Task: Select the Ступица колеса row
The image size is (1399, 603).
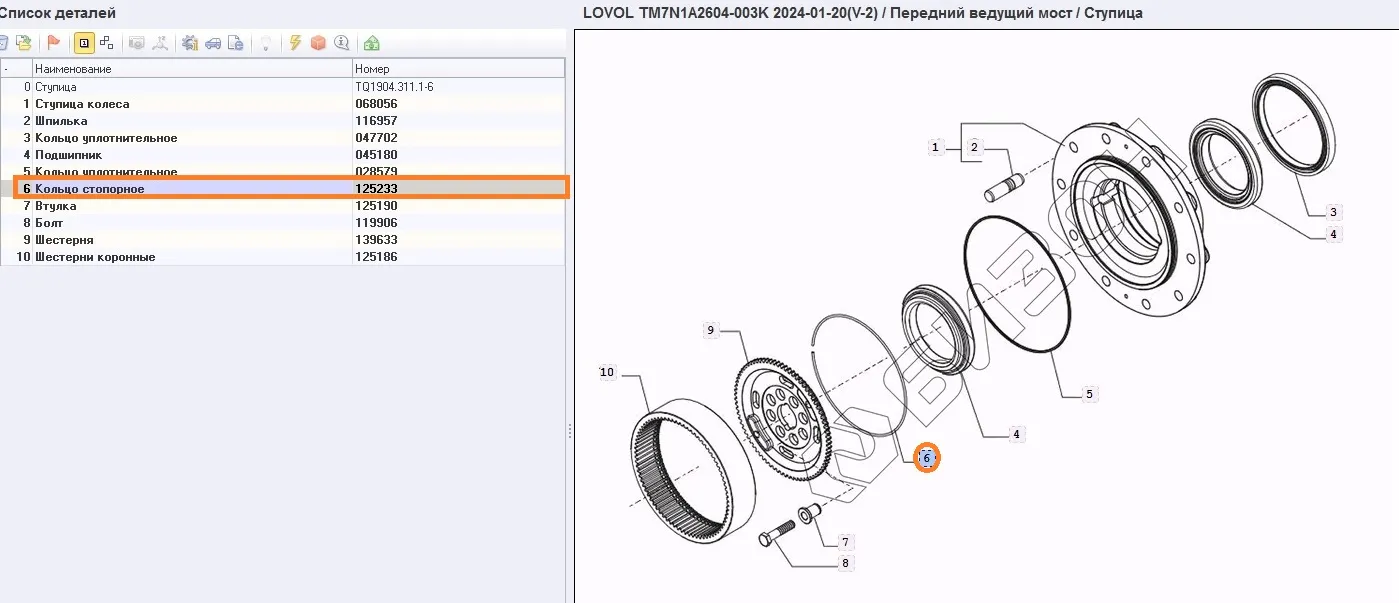Action: [82, 104]
